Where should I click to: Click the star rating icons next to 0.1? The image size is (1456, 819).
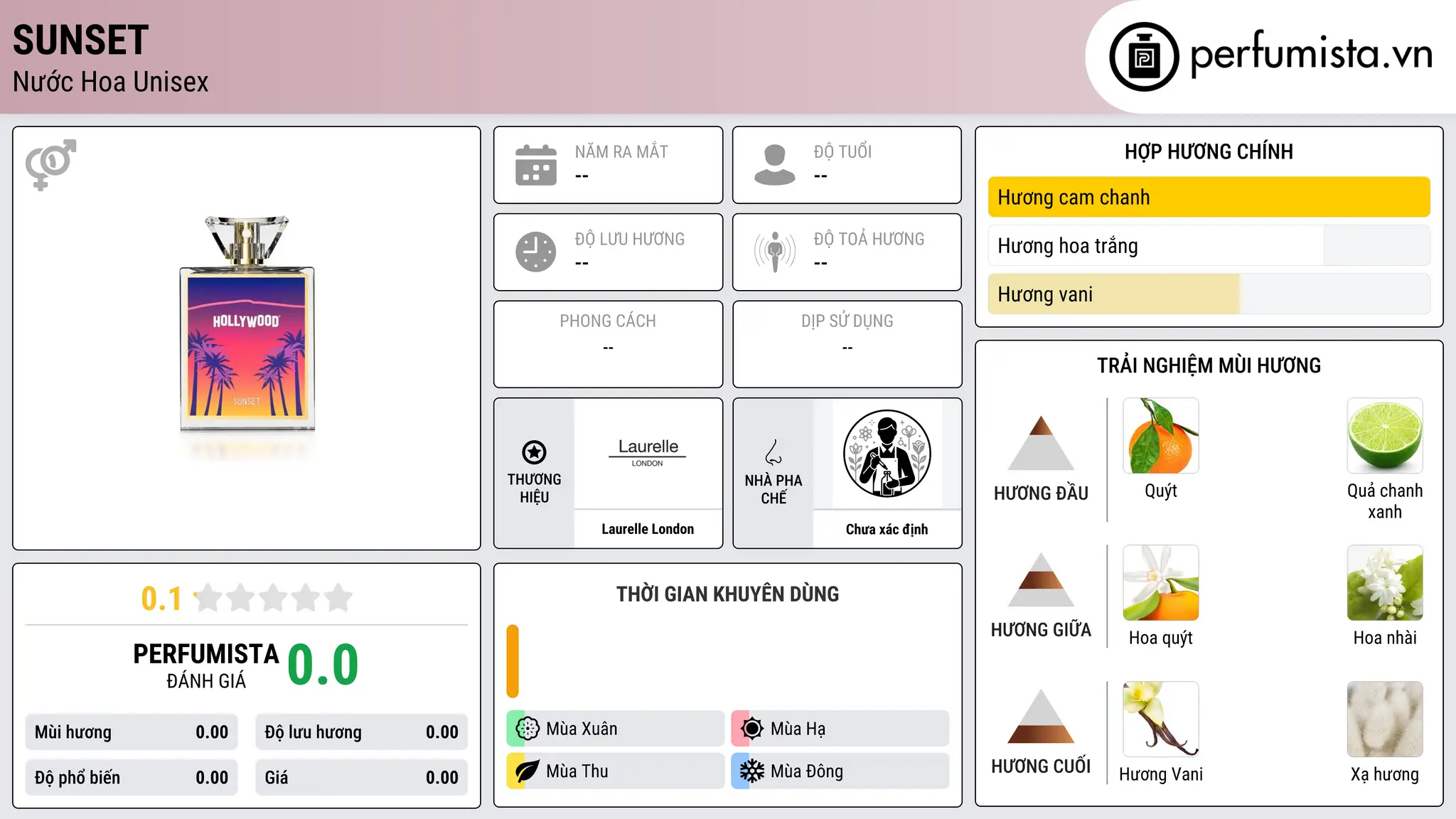[x=274, y=598]
